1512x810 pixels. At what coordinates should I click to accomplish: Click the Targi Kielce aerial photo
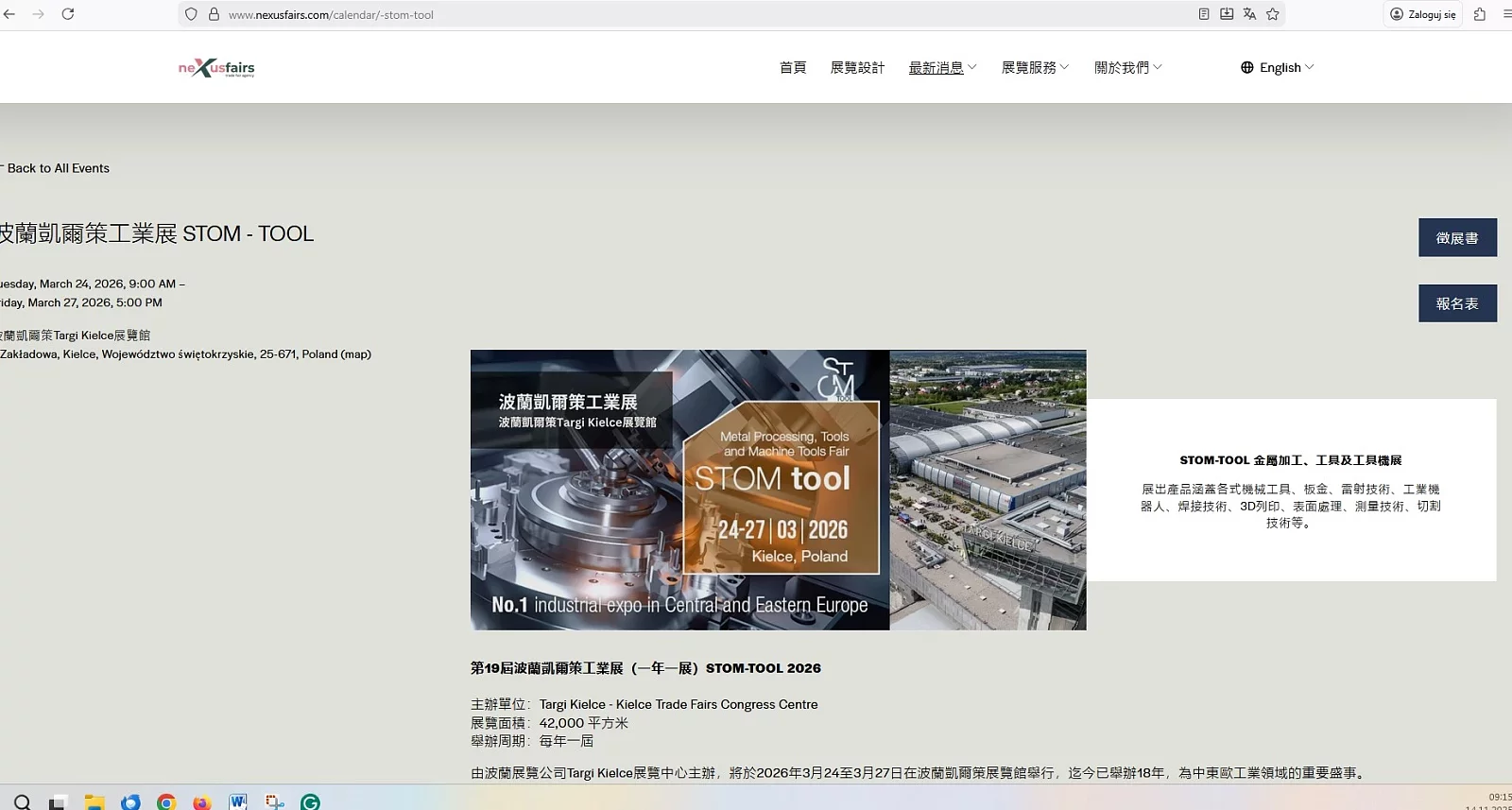[988, 490]
